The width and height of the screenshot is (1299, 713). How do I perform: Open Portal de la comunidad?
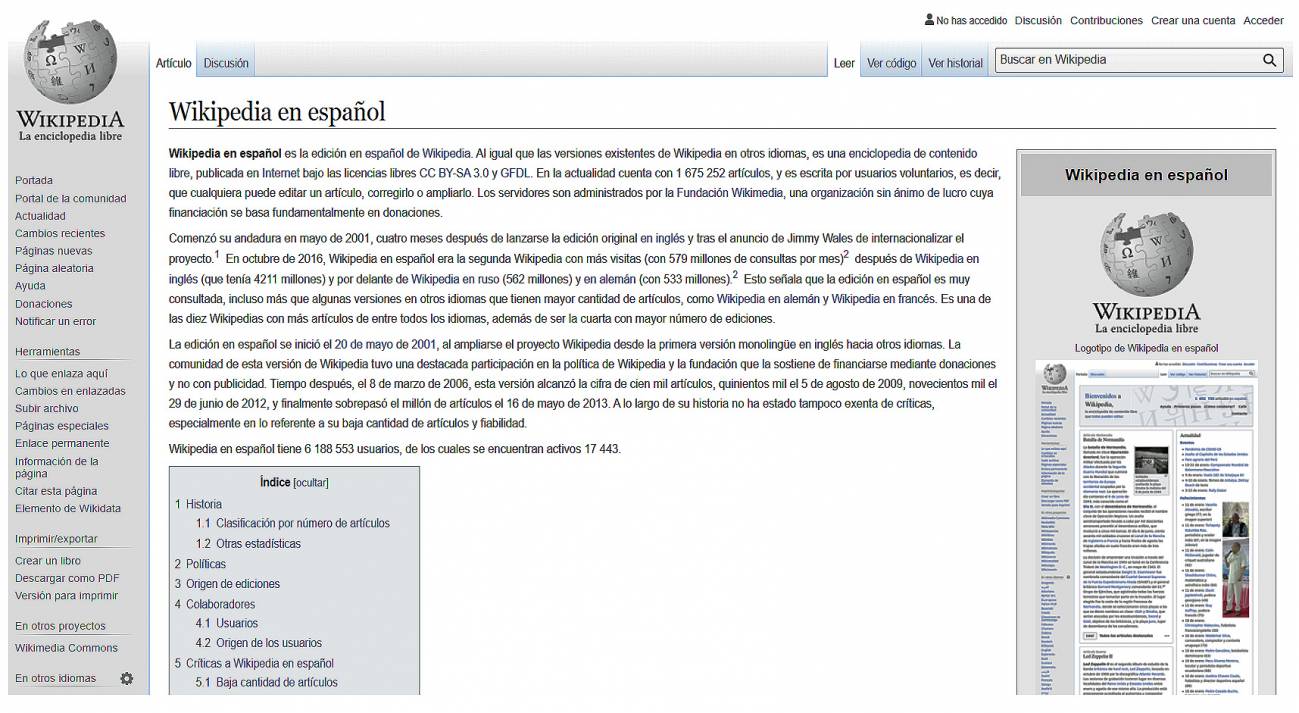(71, 198)
